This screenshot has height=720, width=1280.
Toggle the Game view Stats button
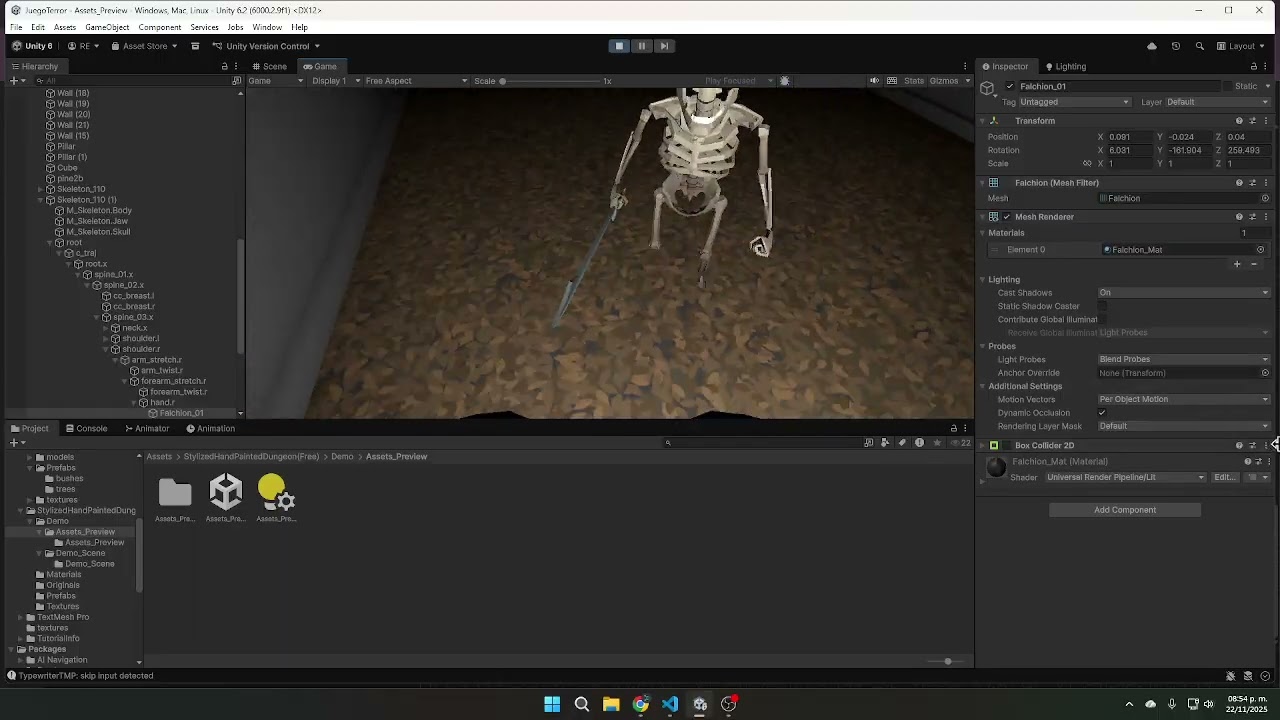tap(914, 81)
